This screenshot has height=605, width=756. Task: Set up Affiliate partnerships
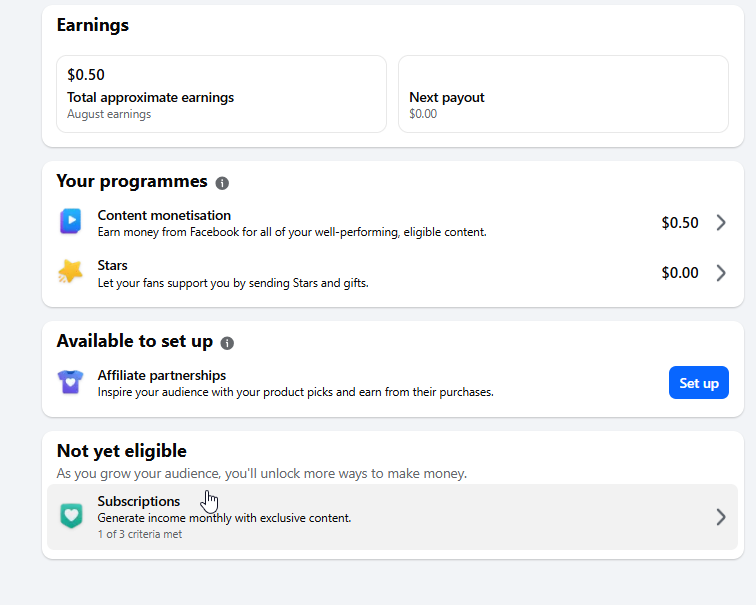(x=699, y=383)
